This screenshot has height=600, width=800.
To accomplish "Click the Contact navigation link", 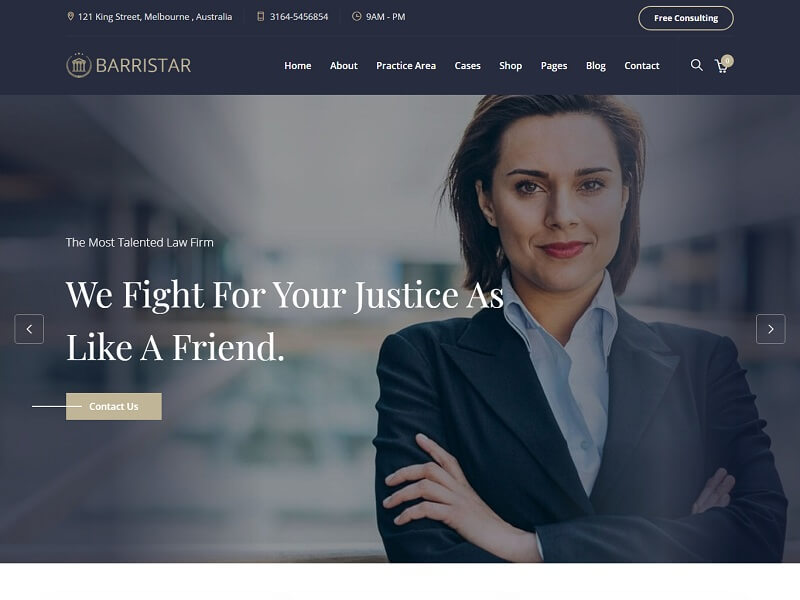I will [641, 65].
